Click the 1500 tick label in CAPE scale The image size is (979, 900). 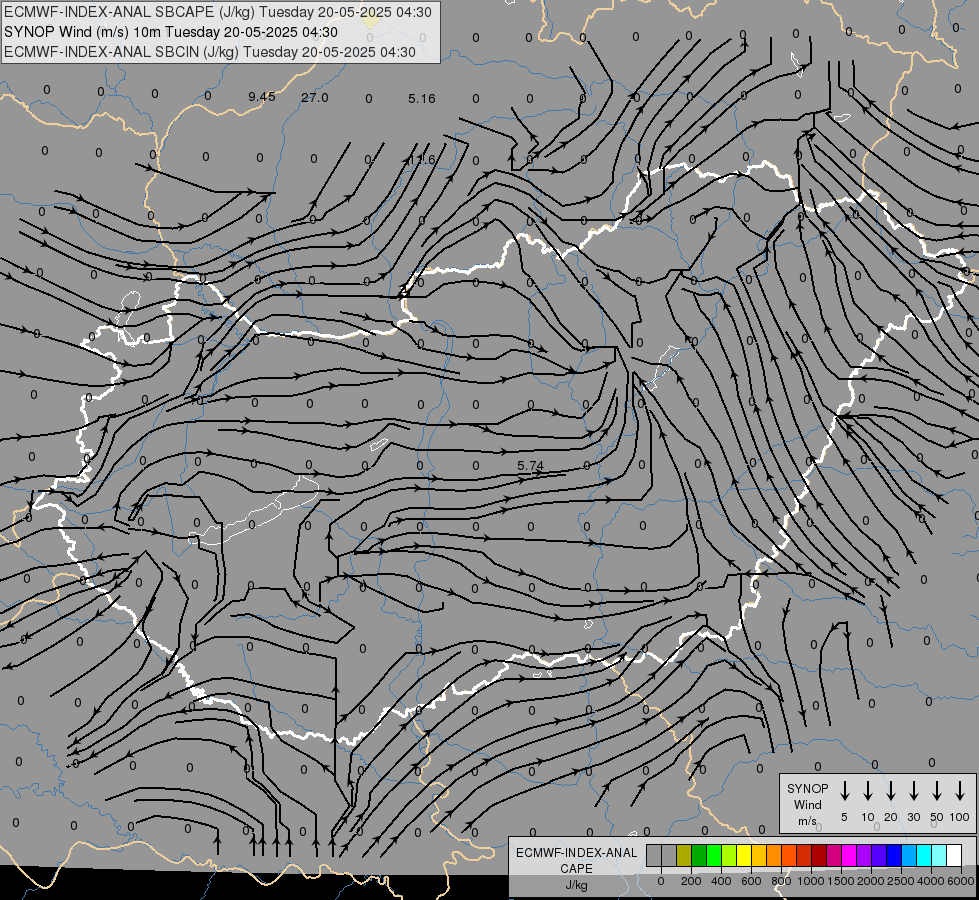840,881
